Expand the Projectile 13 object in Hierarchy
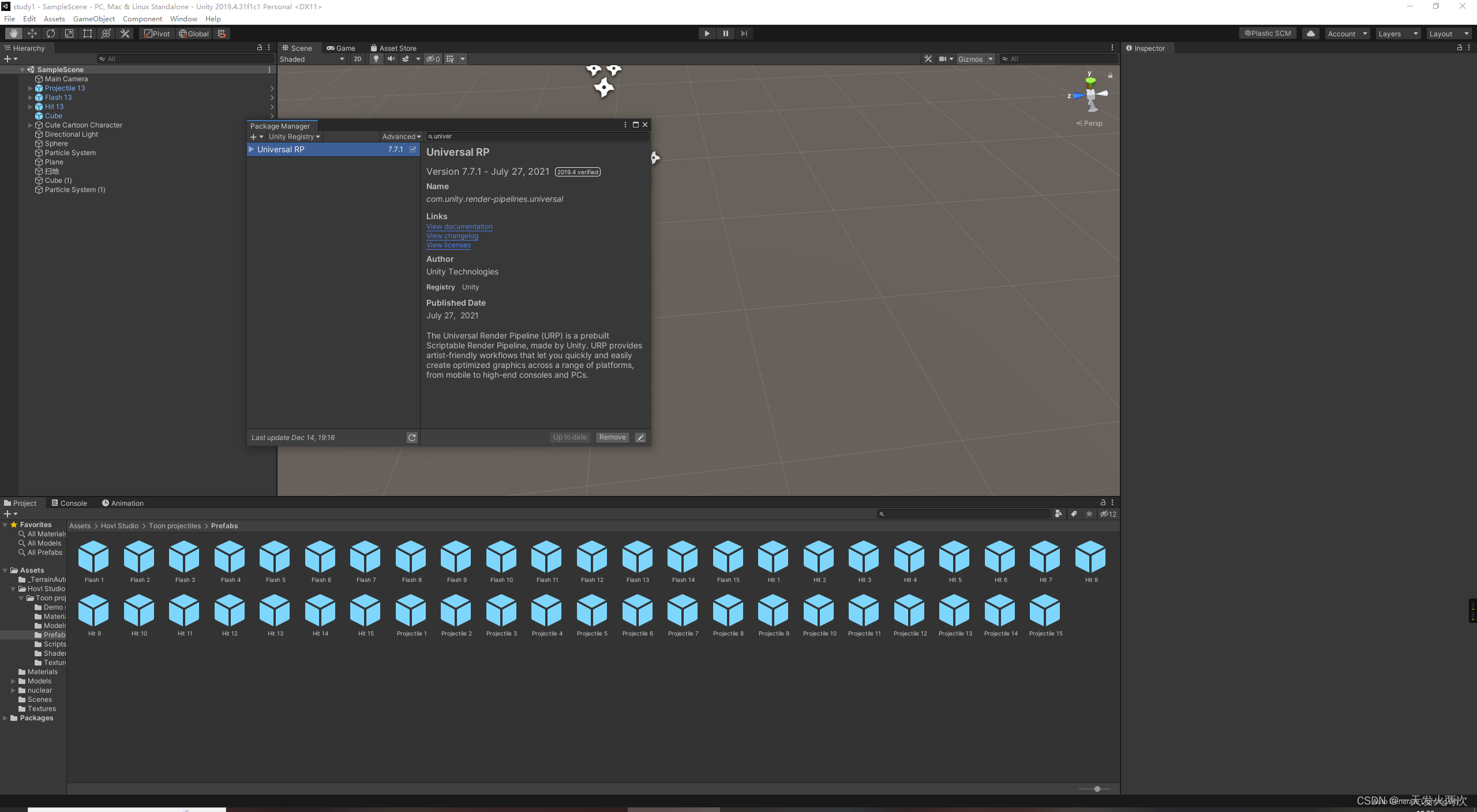1477x812 pixels. (x=30, y=88)
